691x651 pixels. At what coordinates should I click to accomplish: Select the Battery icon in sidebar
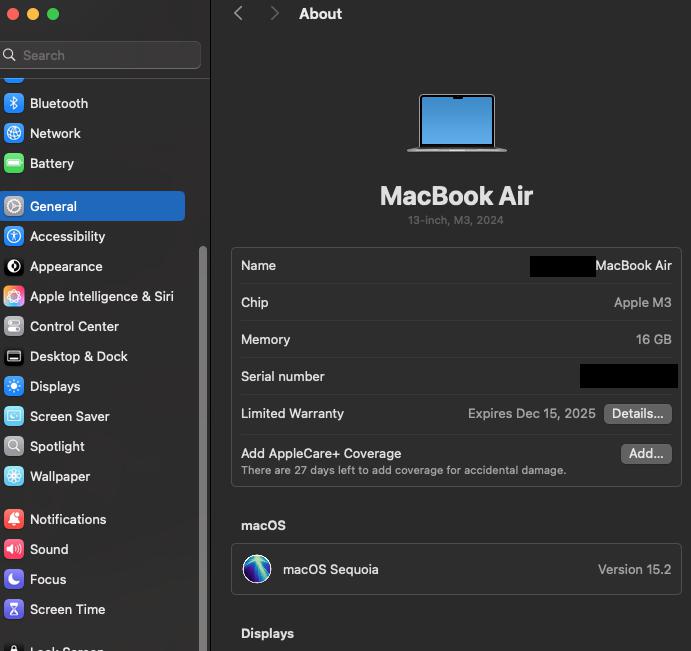(14, 163)
